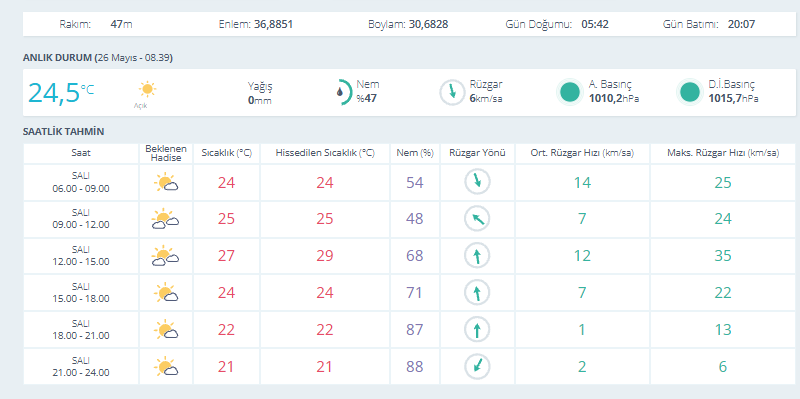Click the 'Boylam: 30,6828' value
The image size is (800, 399).
408,24
